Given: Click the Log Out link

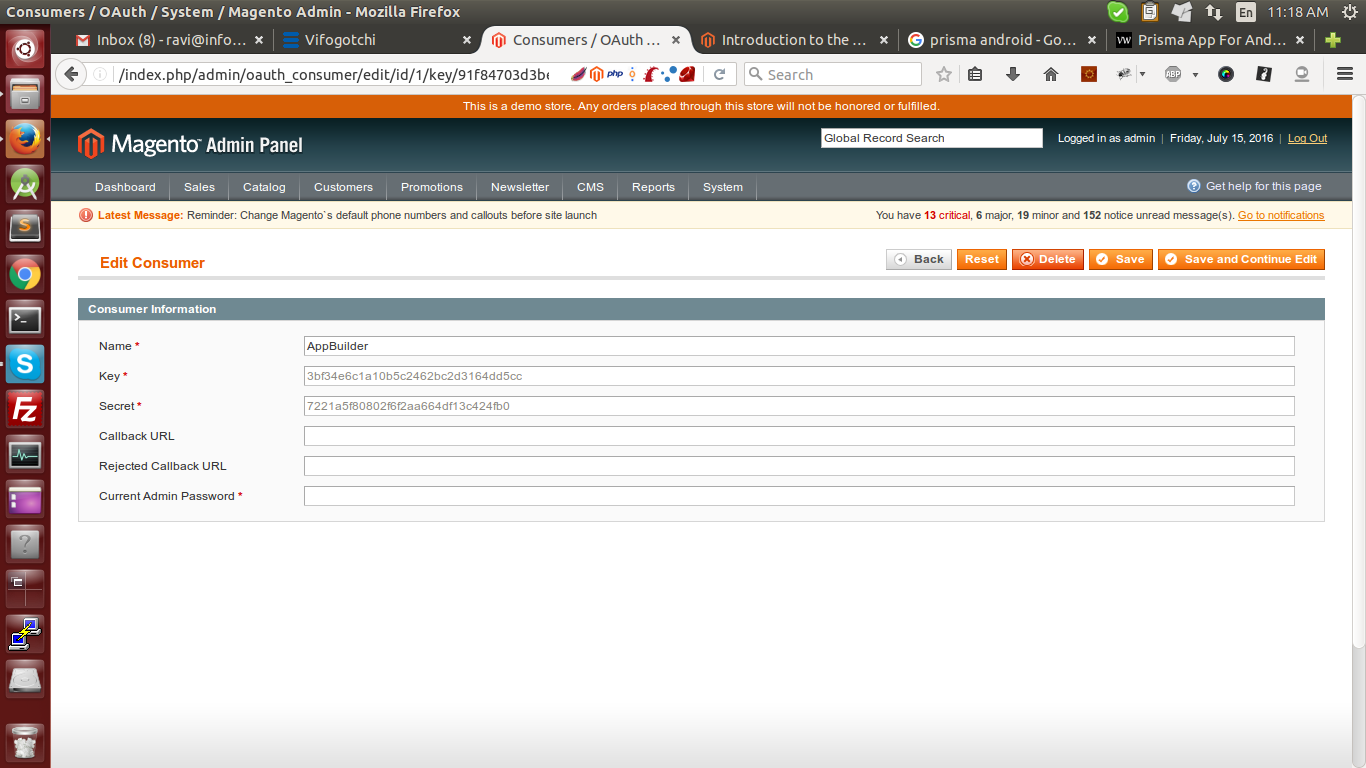Looking at the screenshot, I should tap(1307, 138).
